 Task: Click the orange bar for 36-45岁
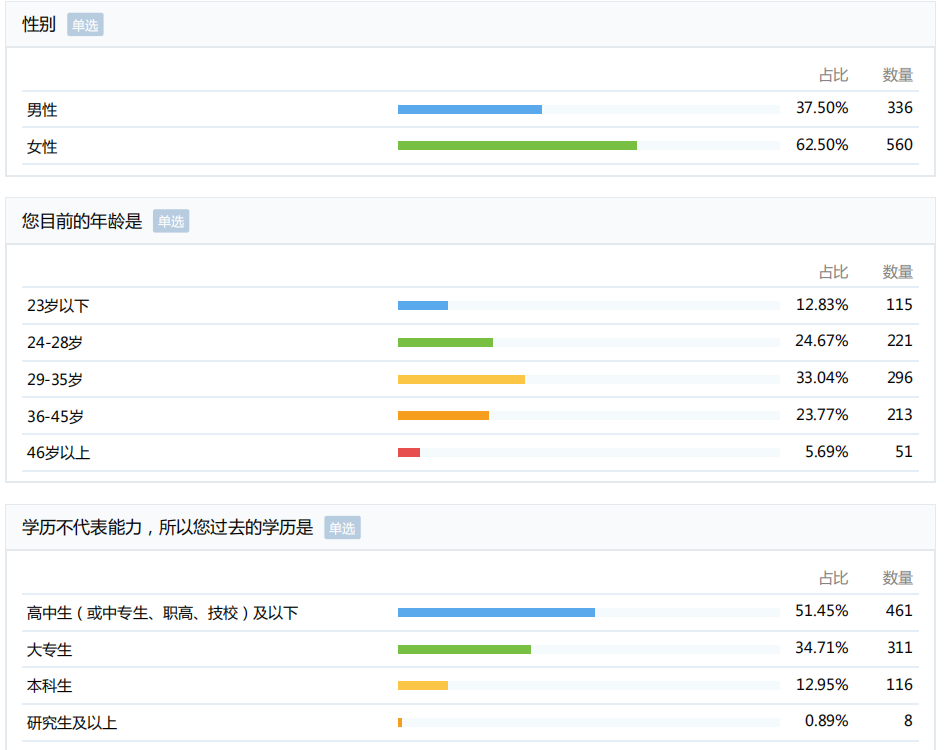pyautogui.click(x=443, y=414)
